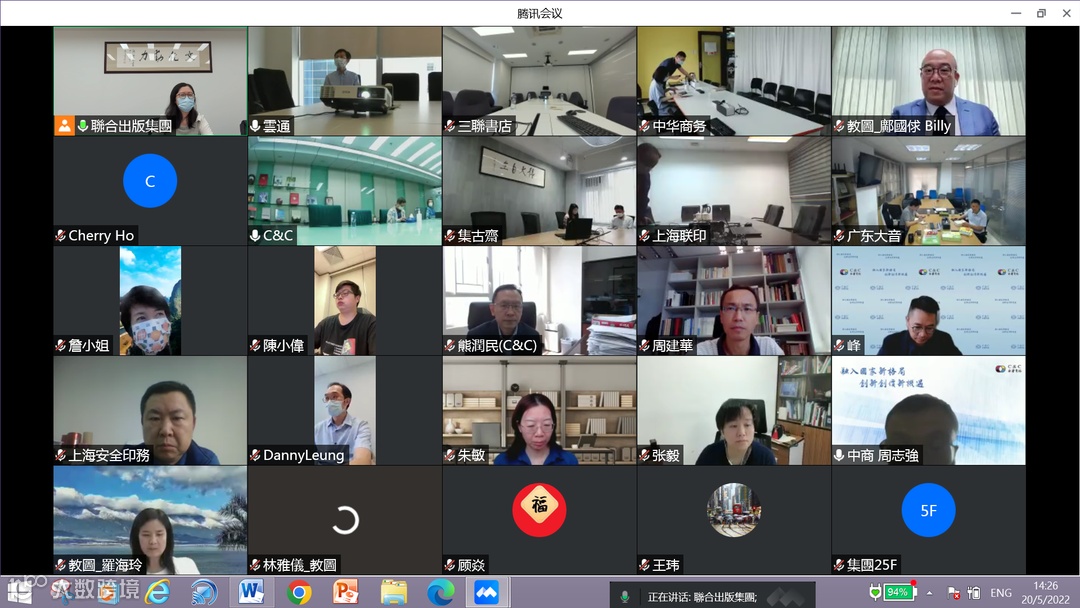Select the C&C meeting room video
The image size is (1080, 608).
coord(344,191)
